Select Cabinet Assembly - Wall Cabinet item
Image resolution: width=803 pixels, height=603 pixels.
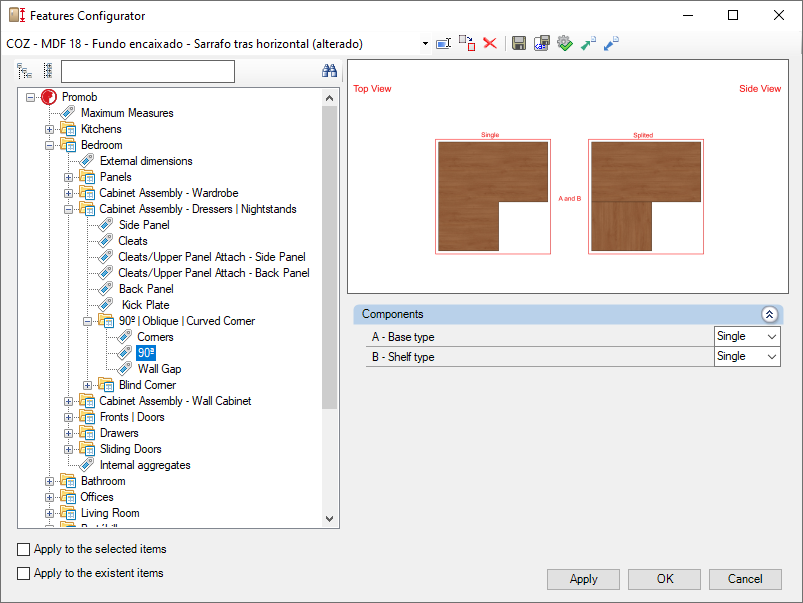click(175, 401)
